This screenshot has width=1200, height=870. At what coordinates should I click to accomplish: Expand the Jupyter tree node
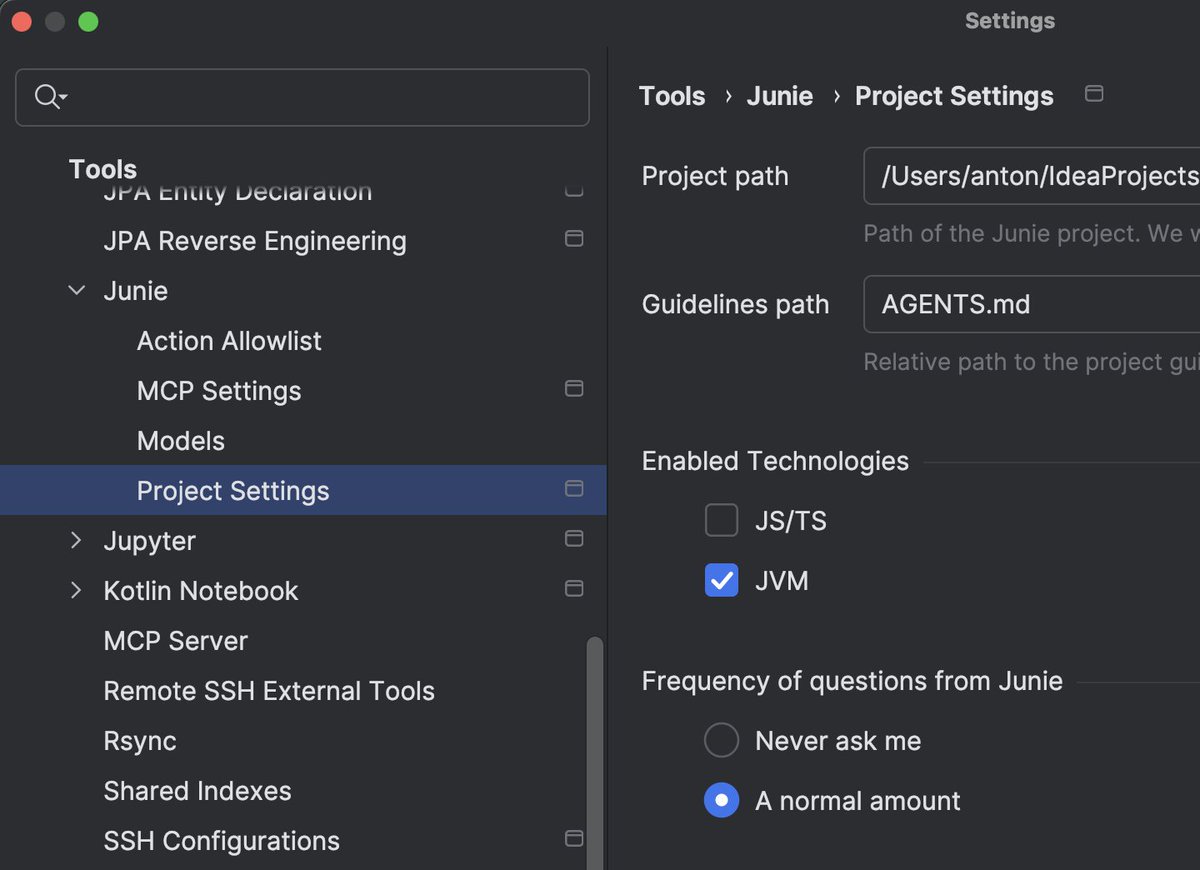77,541
